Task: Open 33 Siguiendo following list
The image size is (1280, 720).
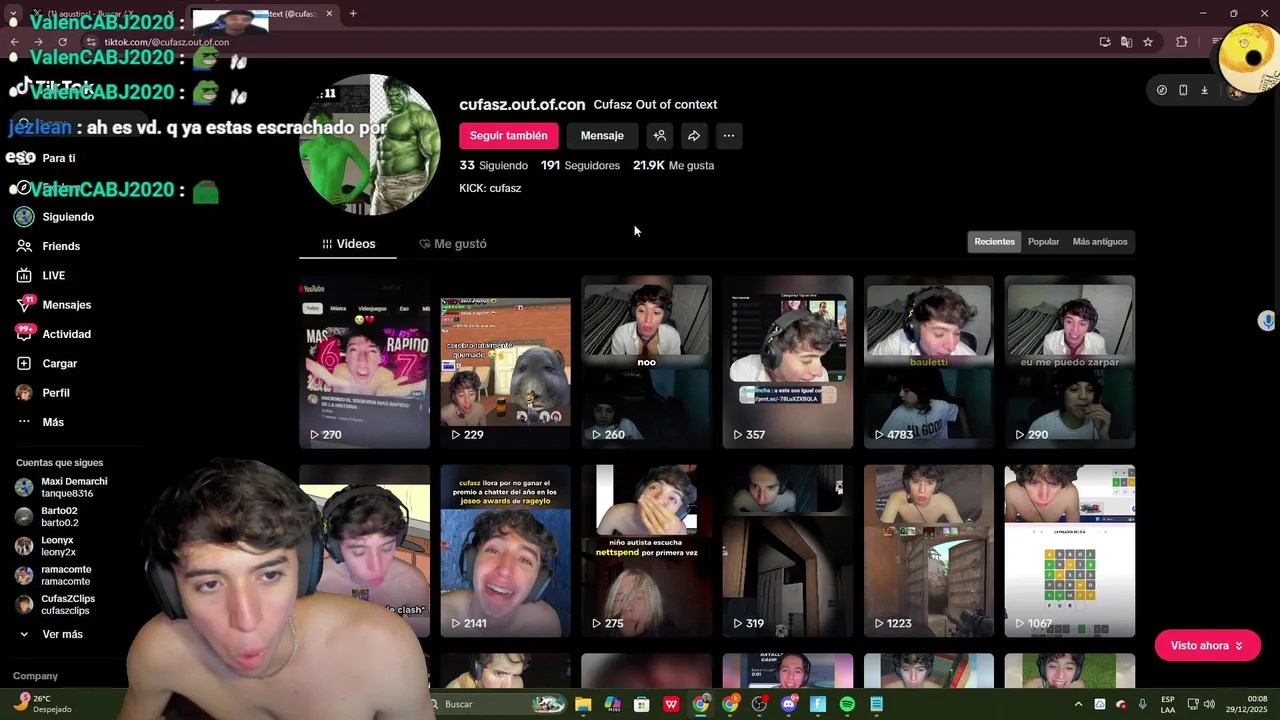Action: 494,166
